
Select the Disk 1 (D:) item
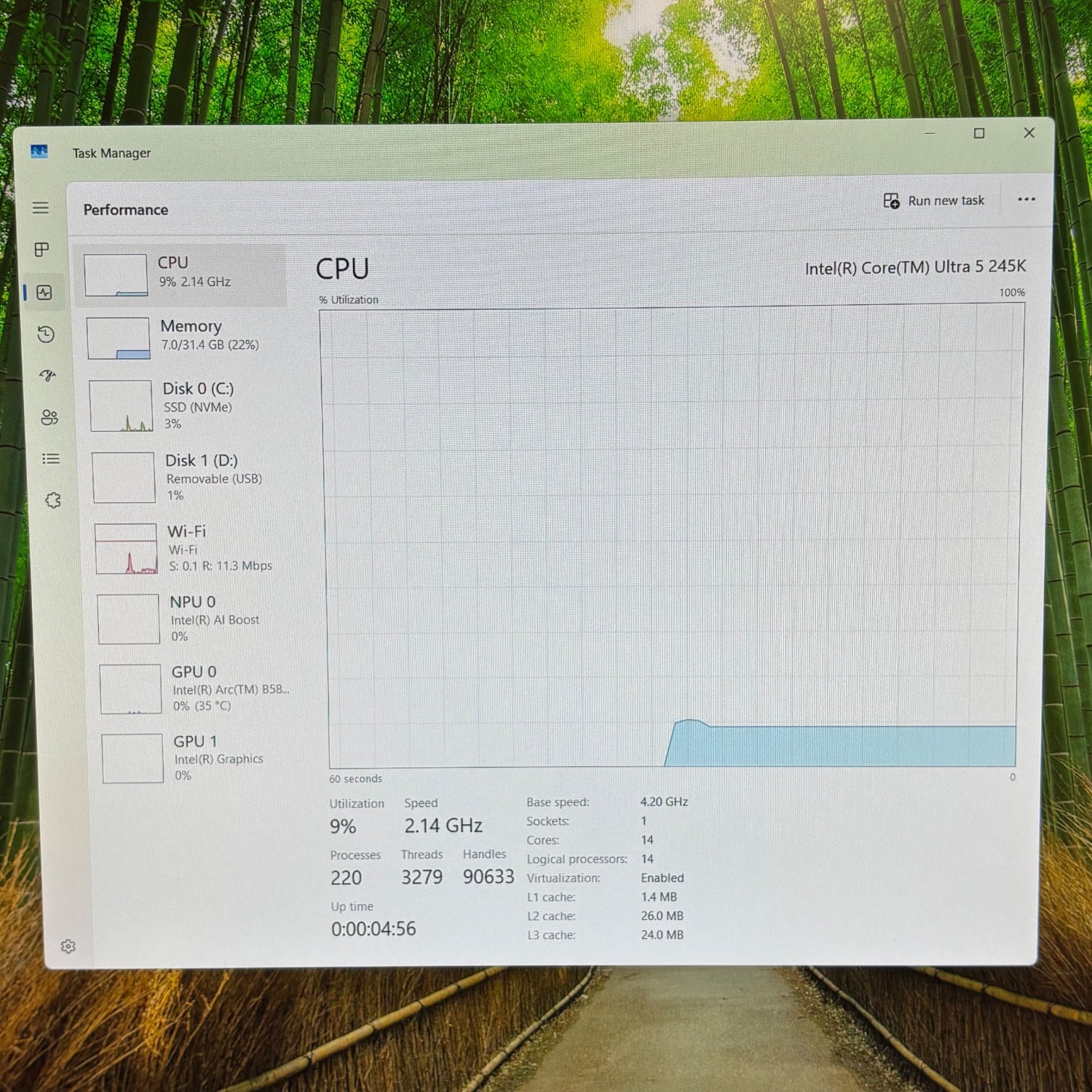pyautogui.click(x=186, y=477)
